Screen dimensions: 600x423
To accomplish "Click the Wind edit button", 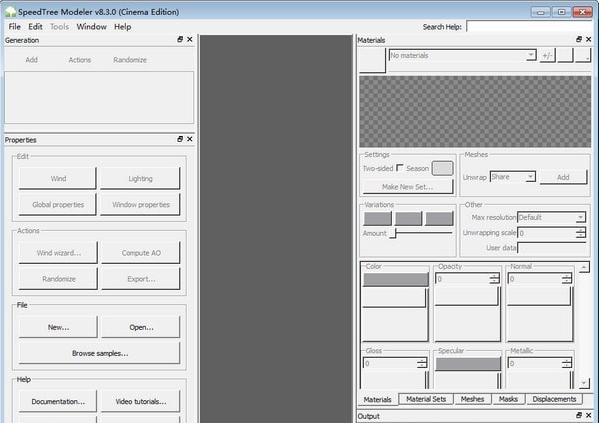I will [x=58, y=178].
